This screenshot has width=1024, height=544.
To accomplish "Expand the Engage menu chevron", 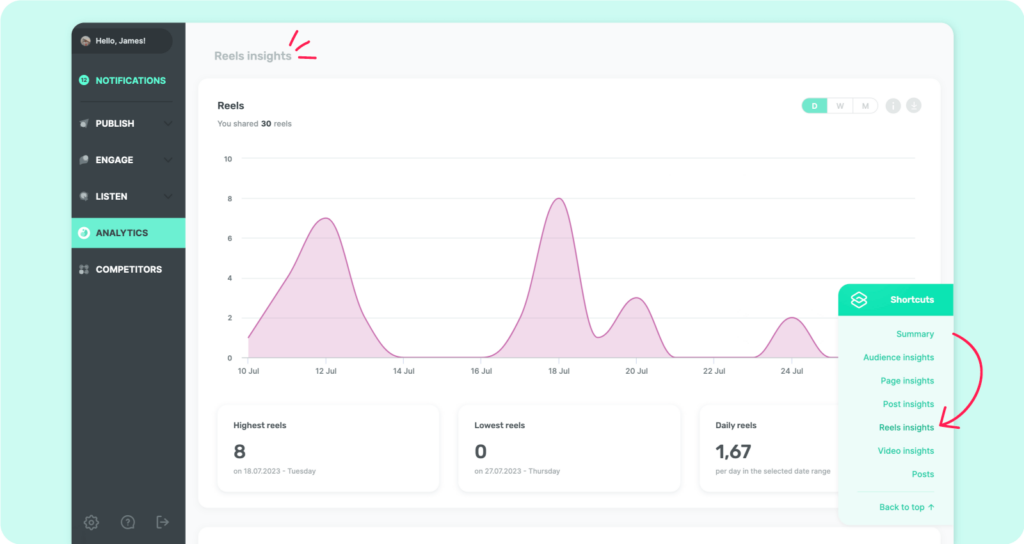I will (x=168, y=160).
